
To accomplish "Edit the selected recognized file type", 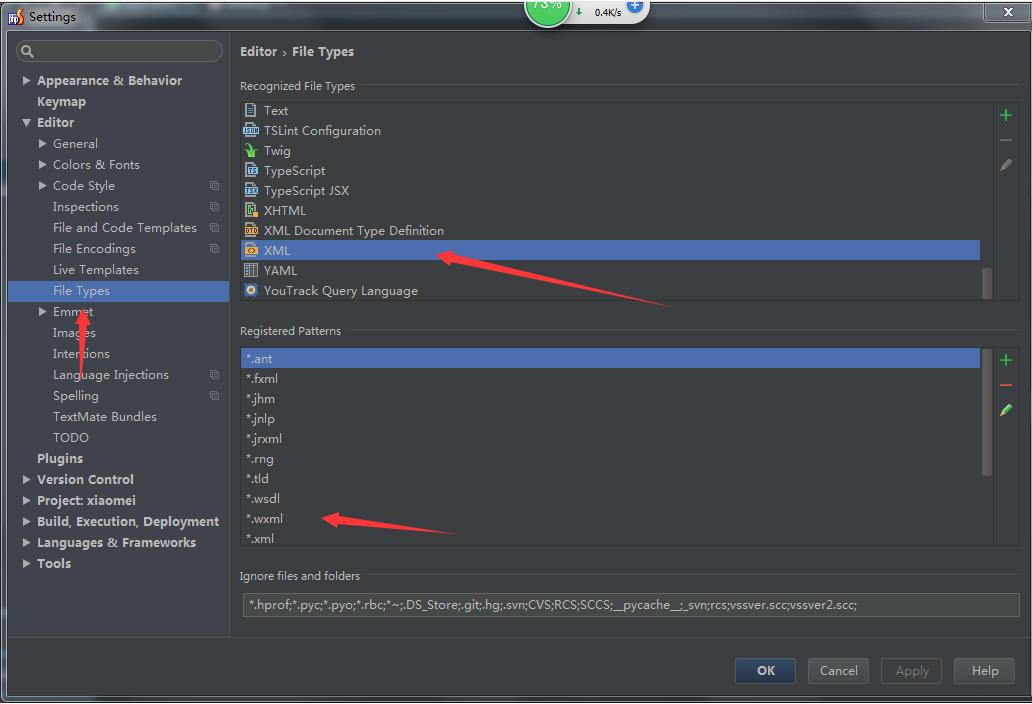I will 1006,165.
